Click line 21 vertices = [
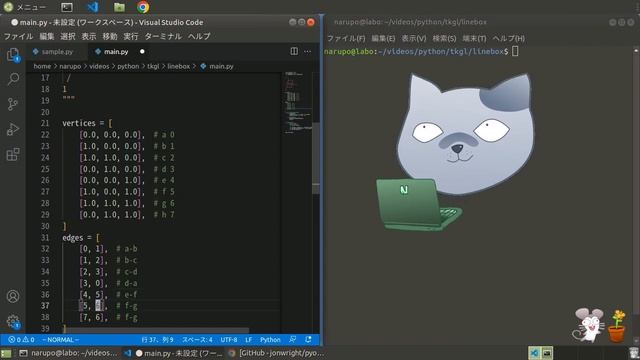This screenshot has width=640, height=360. 87,123
